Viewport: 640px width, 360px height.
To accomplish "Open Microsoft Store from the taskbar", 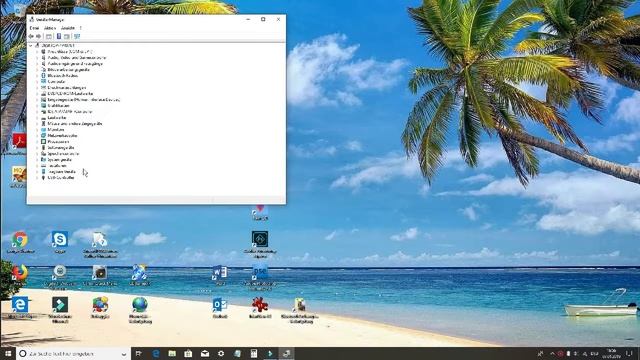I will tap(188, 353).
